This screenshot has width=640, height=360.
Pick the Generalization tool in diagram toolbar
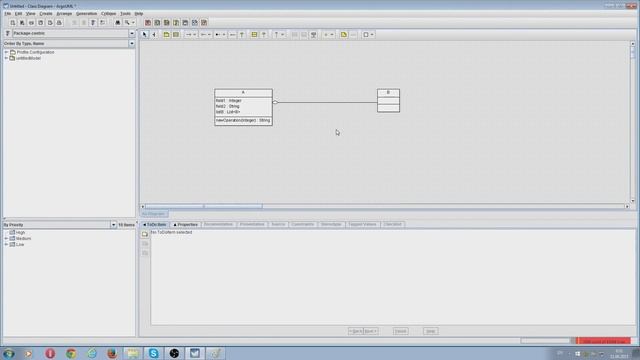pyautogui.click(x=242, y=35)
